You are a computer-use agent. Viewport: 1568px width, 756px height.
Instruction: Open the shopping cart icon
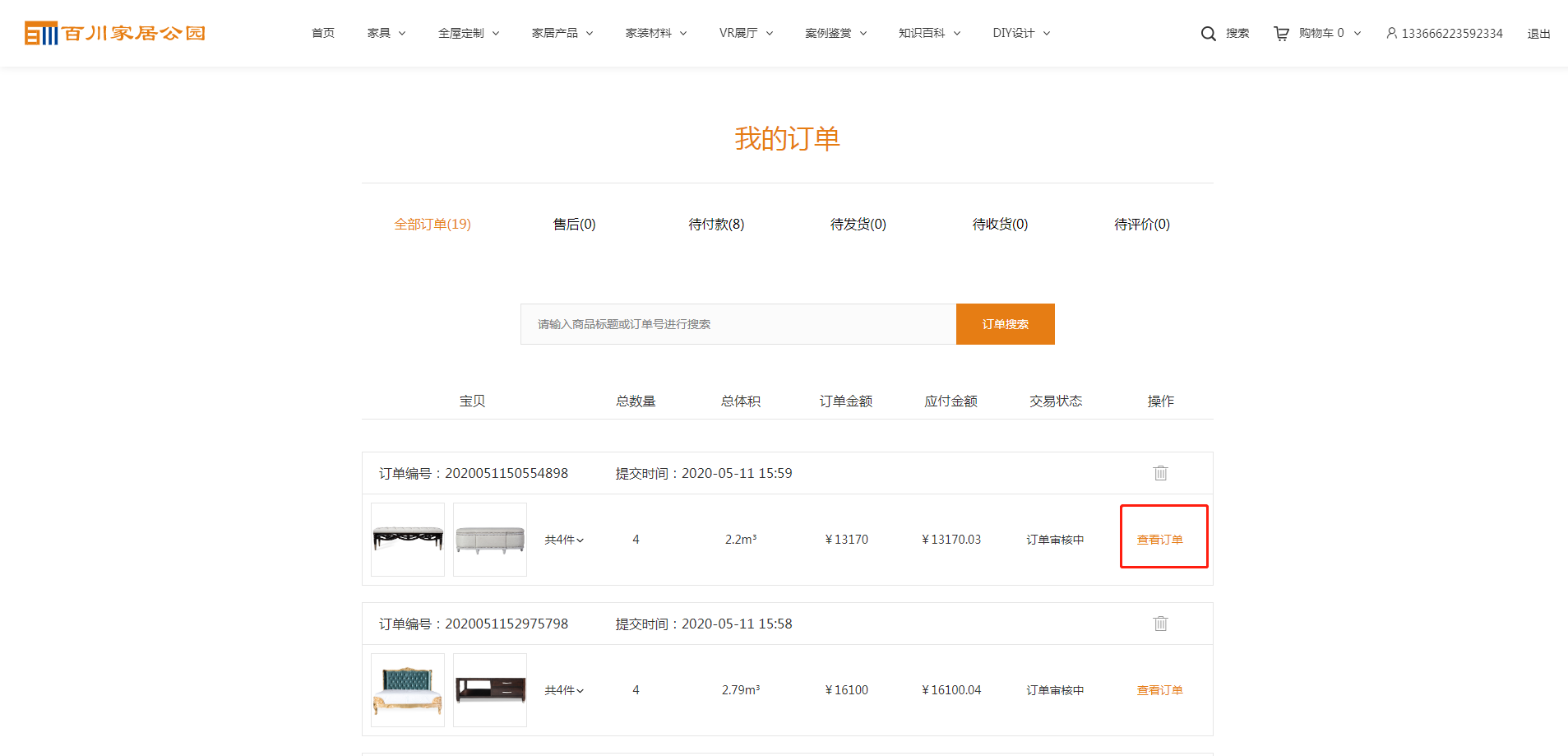tap(1281, 34)
